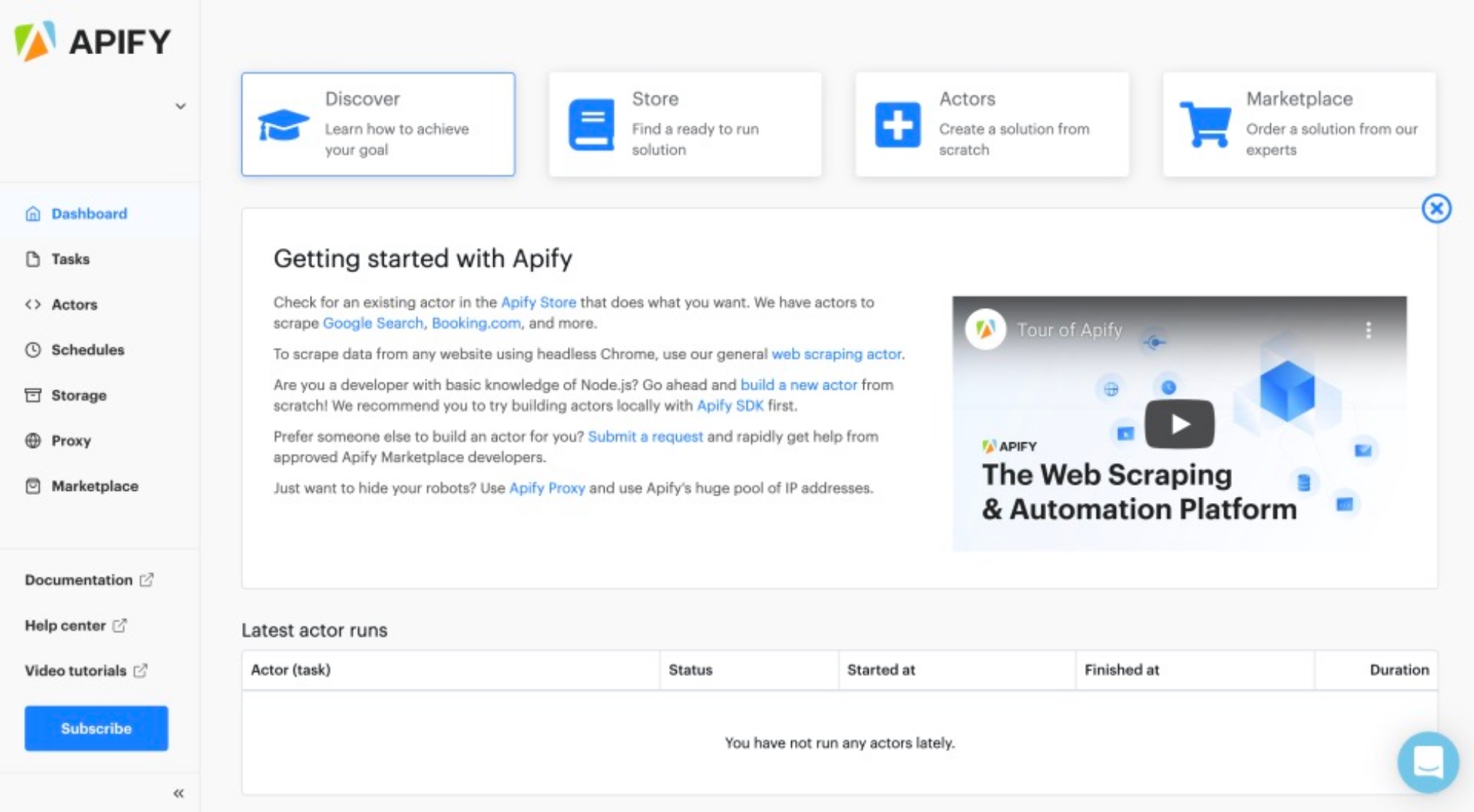Open the Apify logo home link
The width and height of the screenshot is (1474, 812).
coord(93,41)
